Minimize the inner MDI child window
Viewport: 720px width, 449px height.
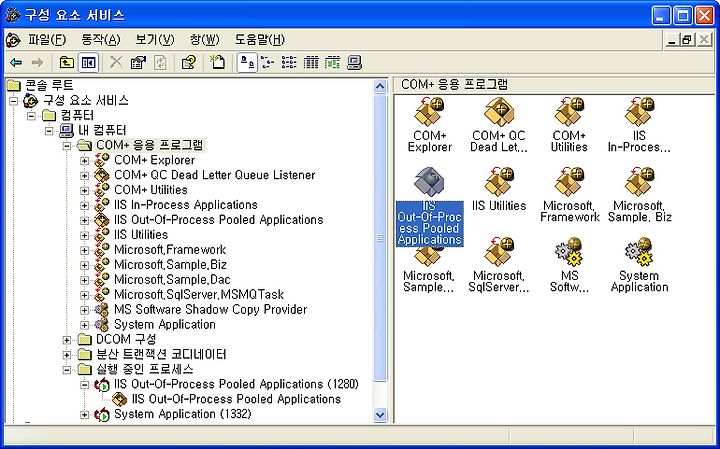(x=672, y=40)
